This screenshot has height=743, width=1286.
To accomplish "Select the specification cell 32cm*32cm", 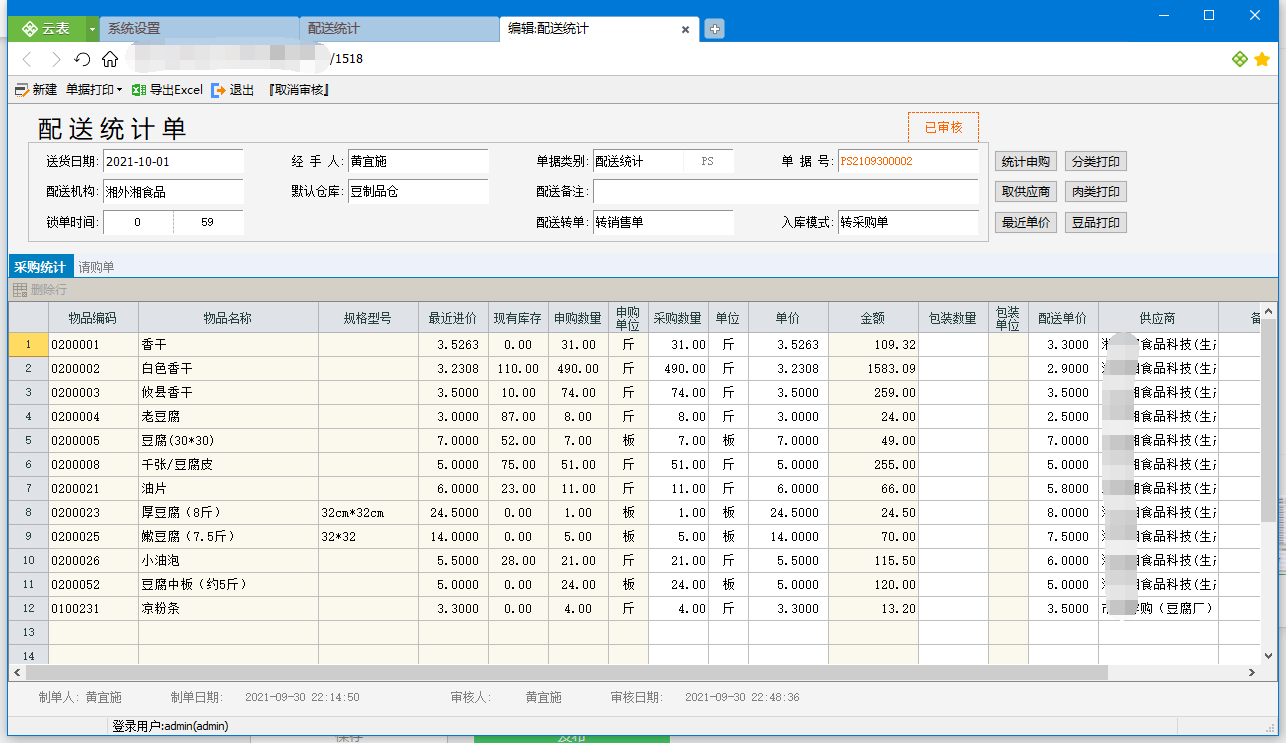I will pyautogui.click(x=368, y=513).
